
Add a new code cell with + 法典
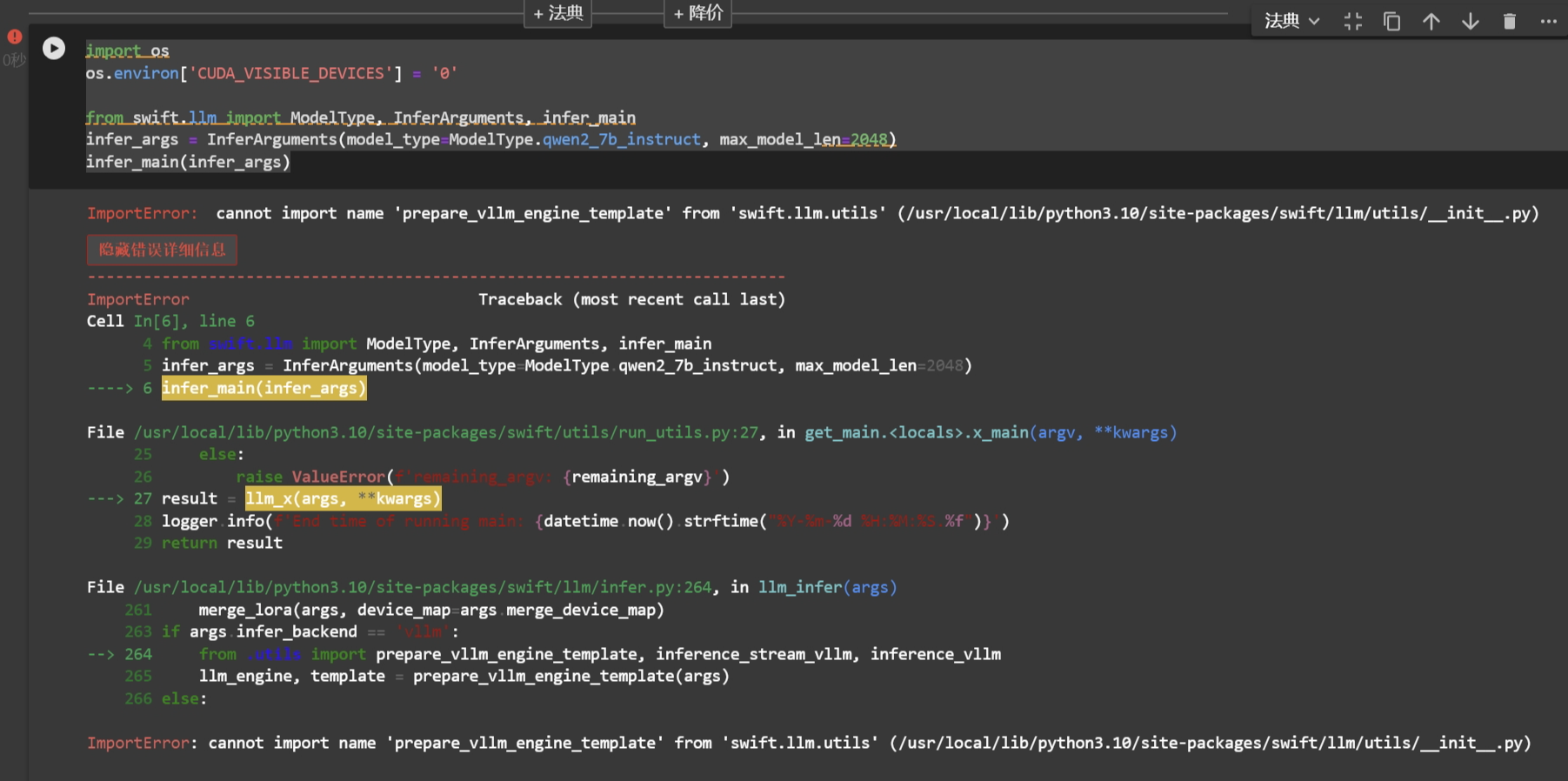click(x=557, y=13)
